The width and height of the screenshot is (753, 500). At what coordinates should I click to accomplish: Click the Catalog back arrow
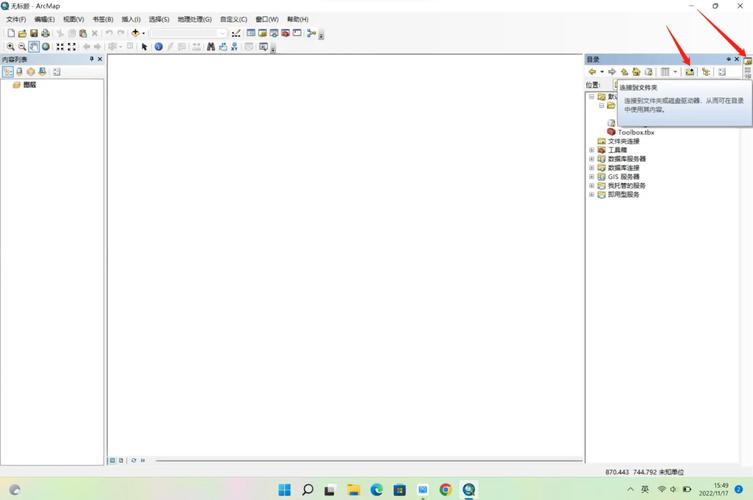coord(592,72)
